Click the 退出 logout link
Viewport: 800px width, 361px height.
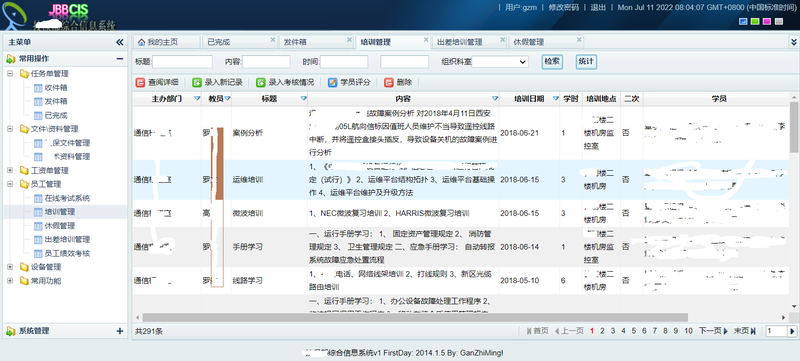pyautogui.click(x=598, y=8)
